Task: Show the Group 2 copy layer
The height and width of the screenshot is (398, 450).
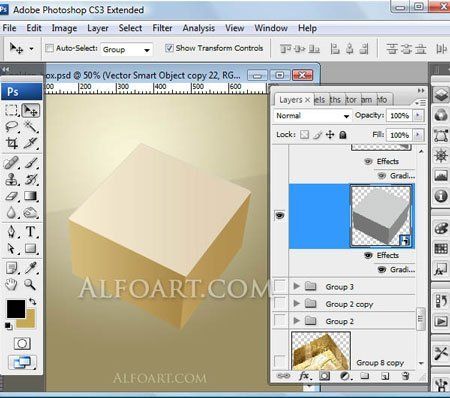Action: 280,303
